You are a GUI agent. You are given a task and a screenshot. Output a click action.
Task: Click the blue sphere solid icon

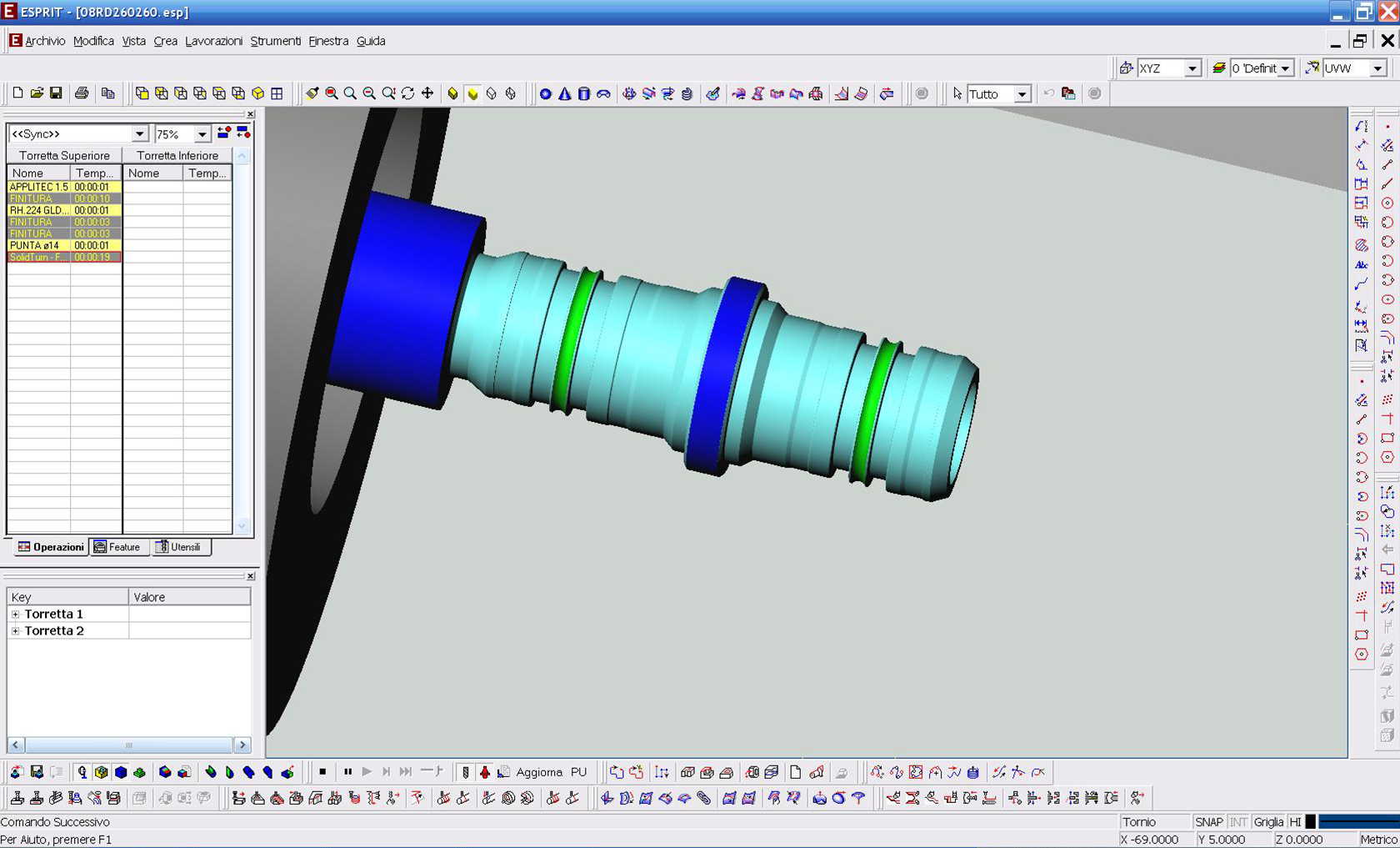(x=545, y=94)
